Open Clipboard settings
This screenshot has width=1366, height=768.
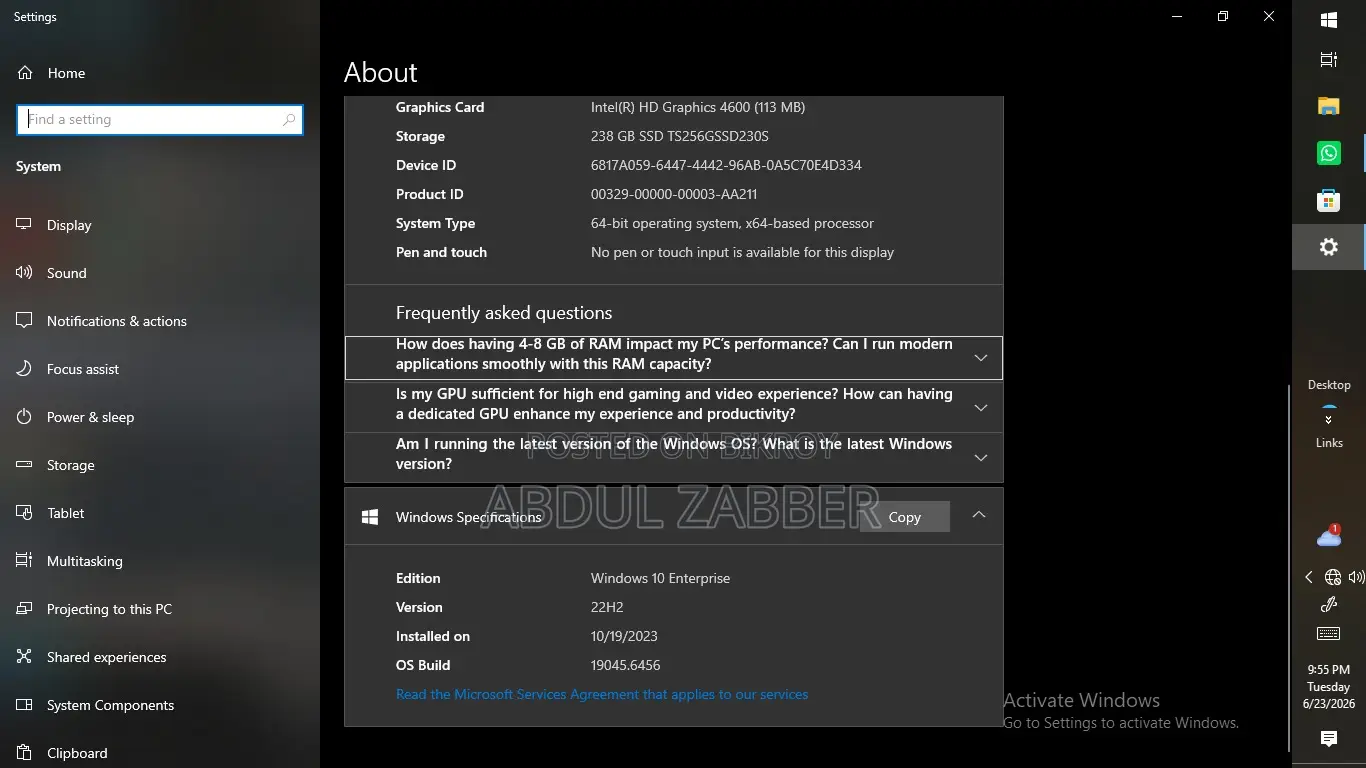point(160,752)
